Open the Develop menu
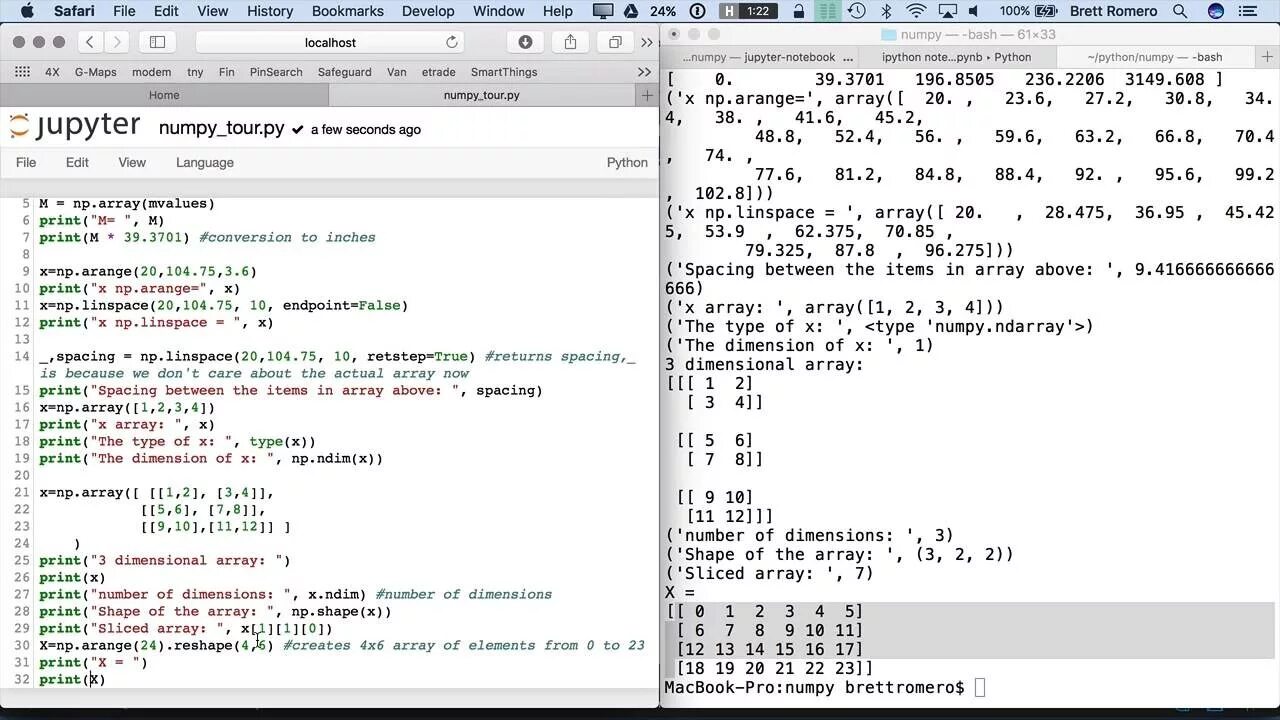The width and height of the screenshot is (1280, 720). click(x=427, y=11)
